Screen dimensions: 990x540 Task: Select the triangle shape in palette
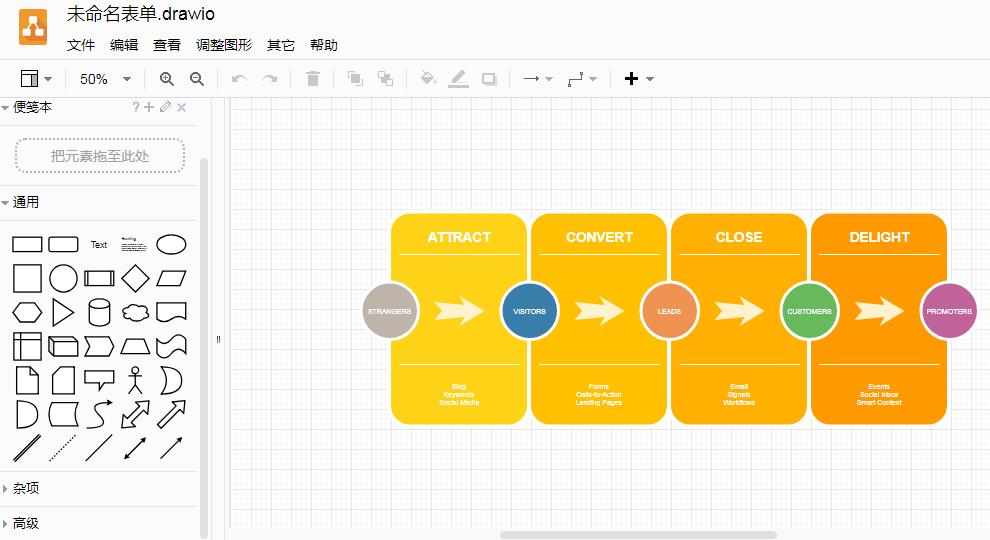[x=63, y=312]
